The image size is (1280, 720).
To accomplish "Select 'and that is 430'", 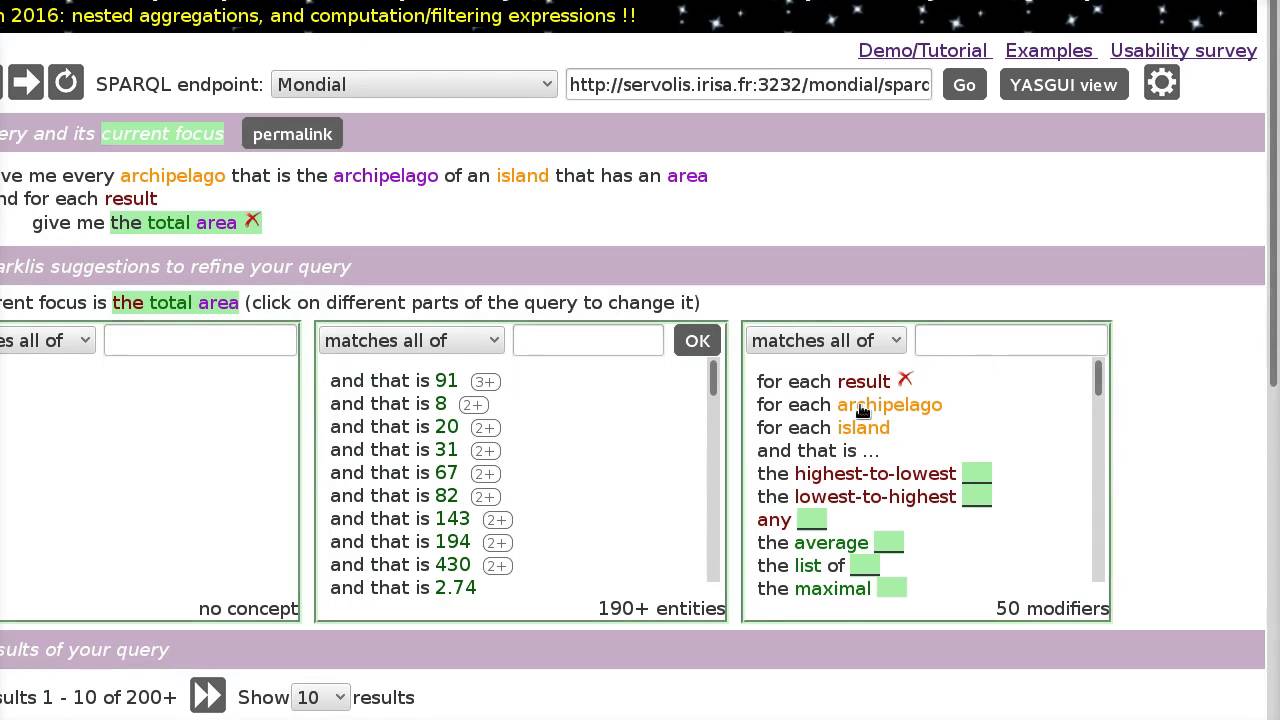I will [x=400, y=565].
